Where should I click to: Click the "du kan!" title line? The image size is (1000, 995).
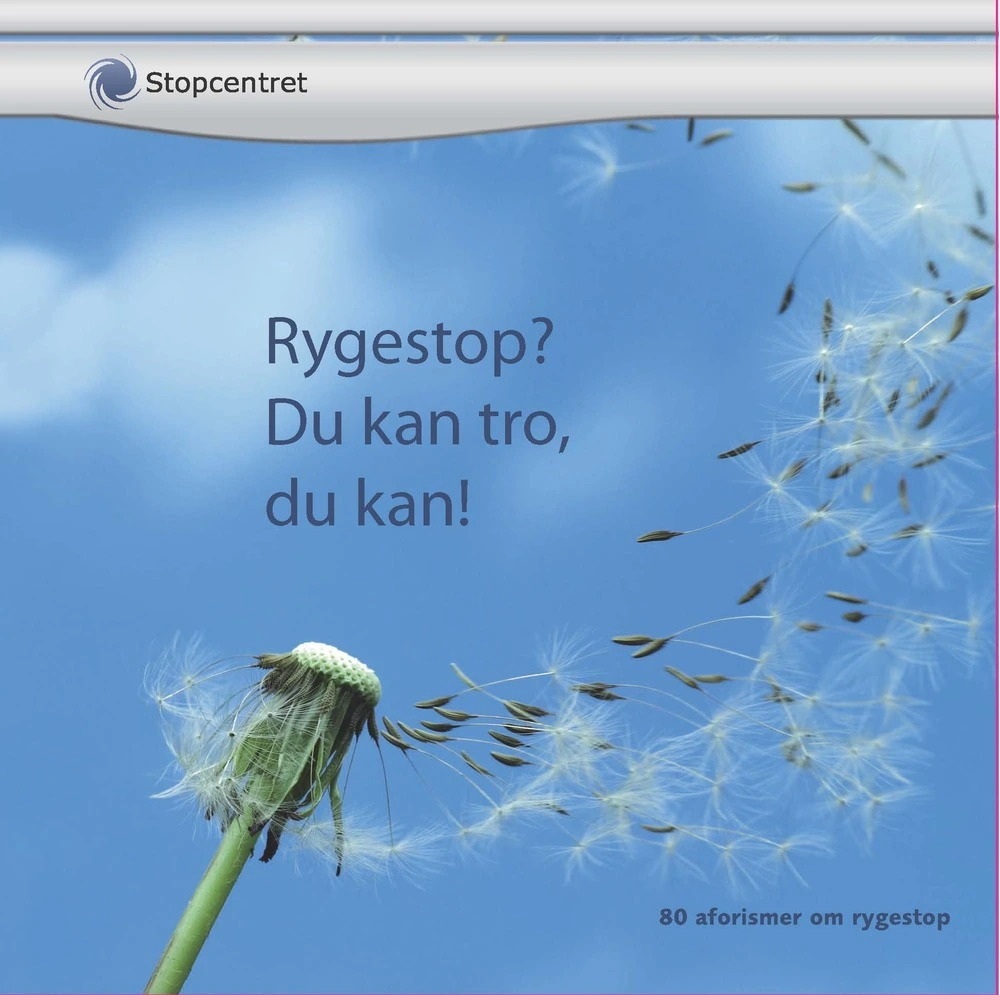tap(367, 504)
